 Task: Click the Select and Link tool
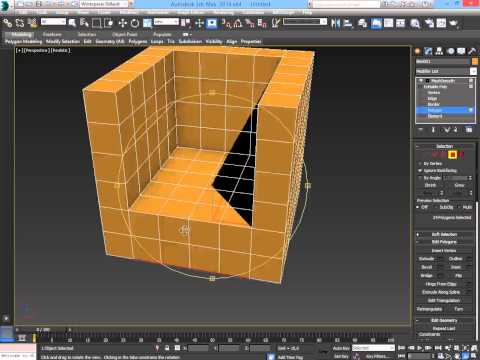[x=7, y=23]
